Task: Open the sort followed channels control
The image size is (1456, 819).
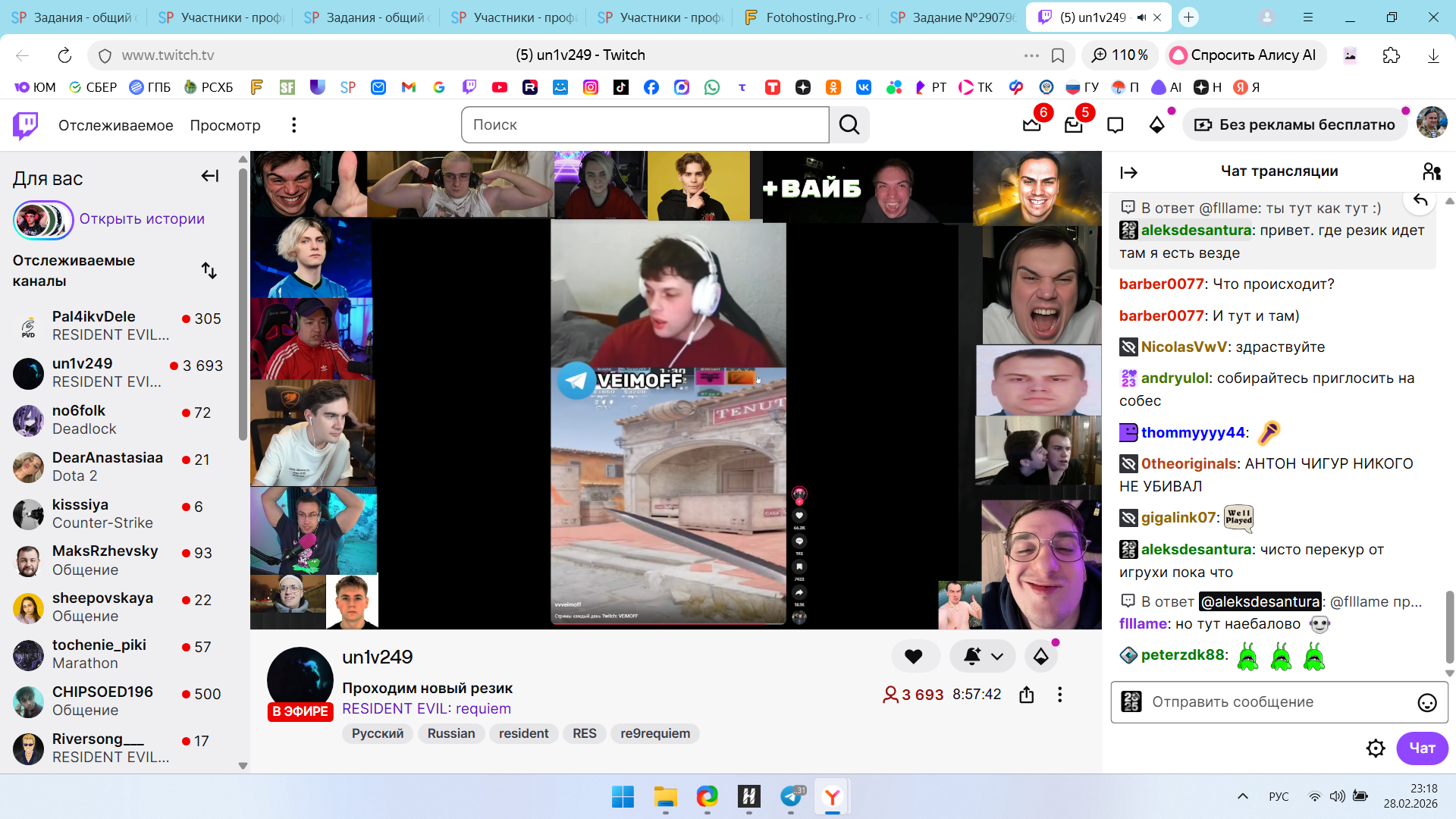Action: click(x=209, y=271)
